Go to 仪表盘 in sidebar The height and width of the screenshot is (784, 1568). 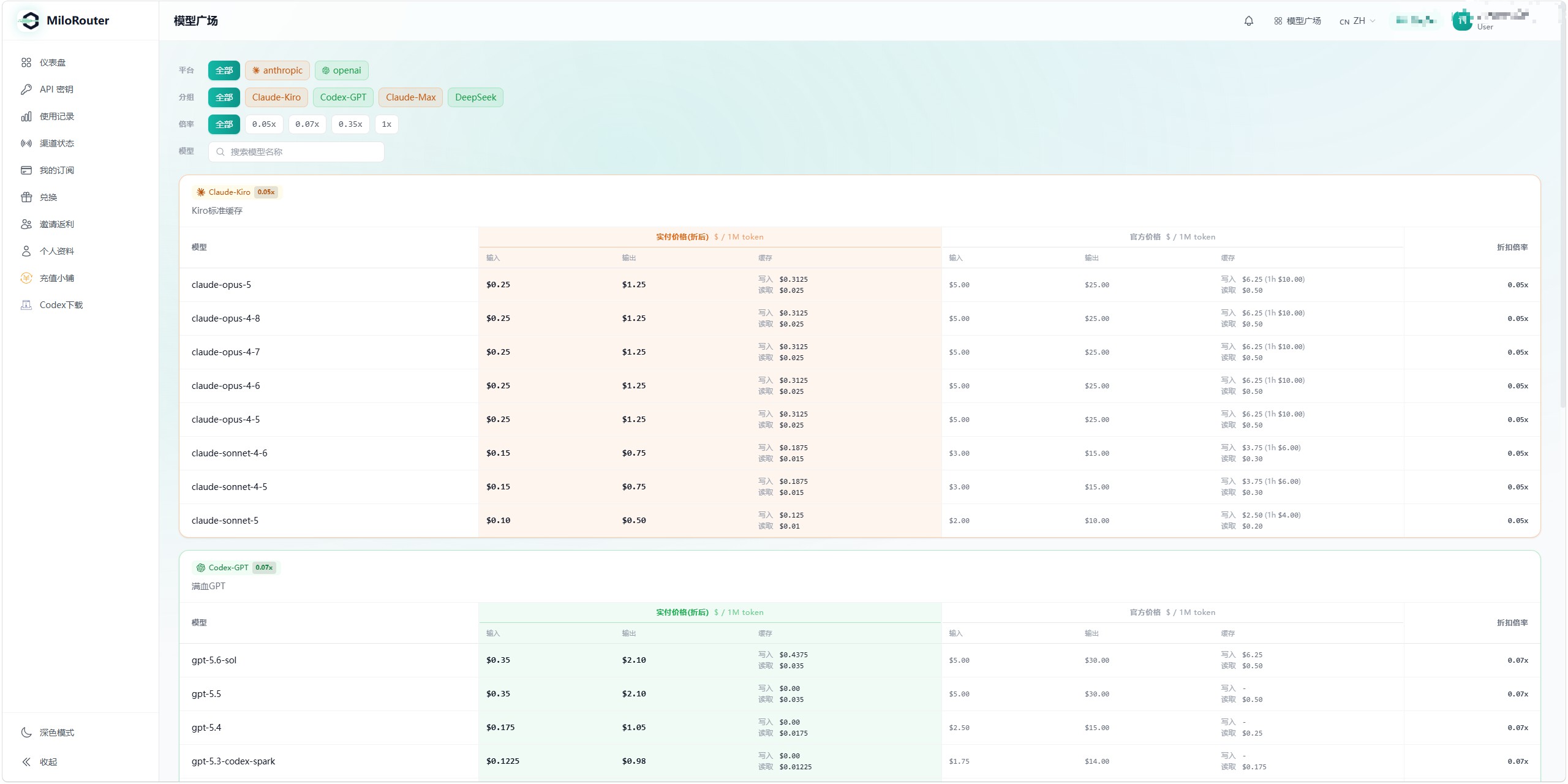point(80,62)
